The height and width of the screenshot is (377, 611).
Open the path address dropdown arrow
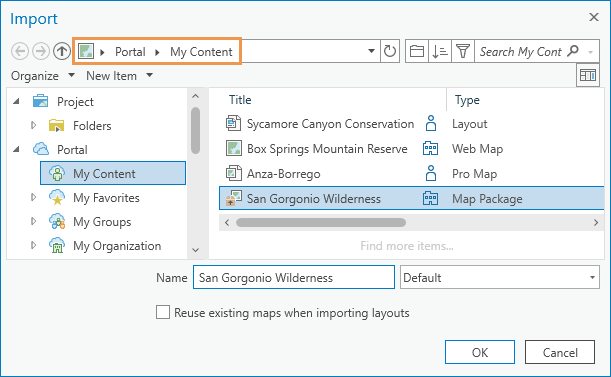(371, 51)
